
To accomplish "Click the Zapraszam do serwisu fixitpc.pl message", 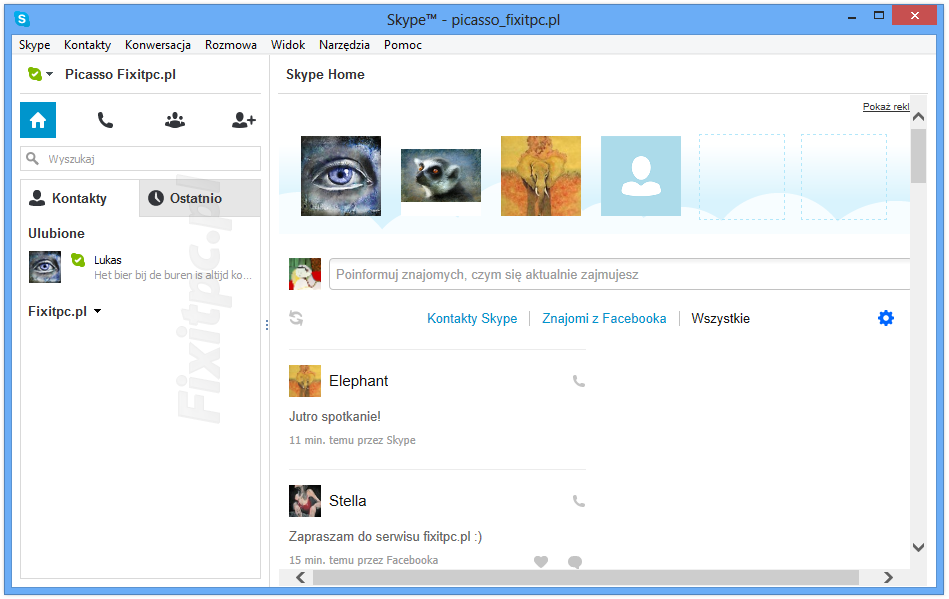I will tap(385, 537).
